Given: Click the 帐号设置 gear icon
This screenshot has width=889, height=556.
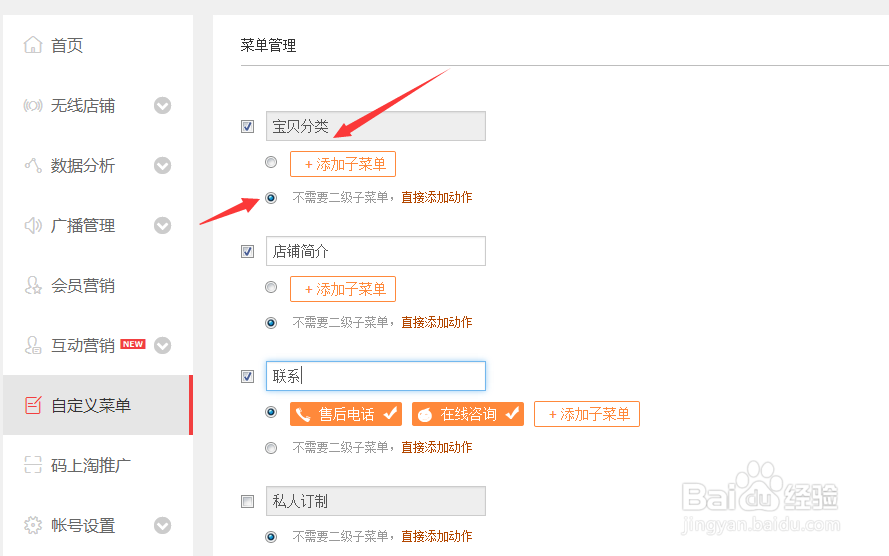Looking at the screenshot, I should tap(33, 525).
